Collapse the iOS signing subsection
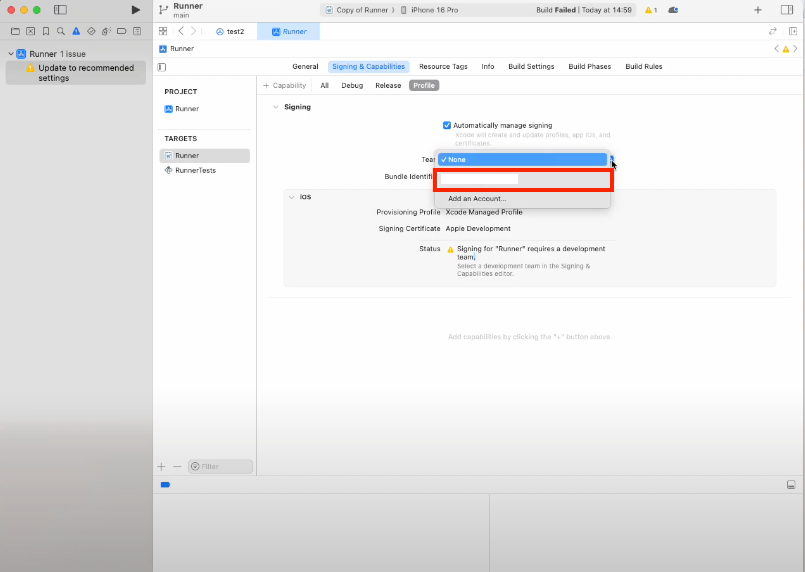The image size is (805, 572). coord(292,197)
